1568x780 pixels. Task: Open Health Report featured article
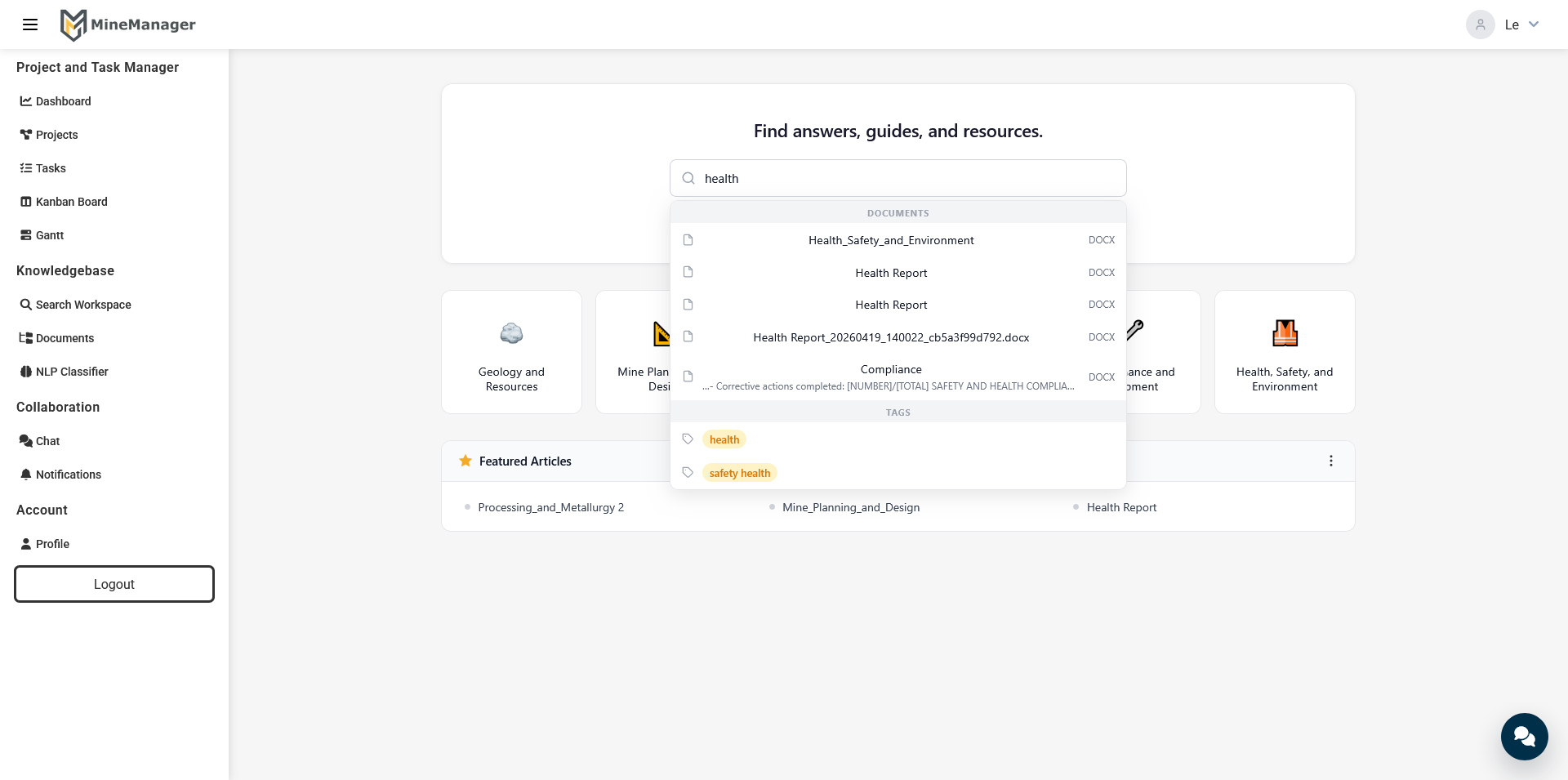point(1122,507)
